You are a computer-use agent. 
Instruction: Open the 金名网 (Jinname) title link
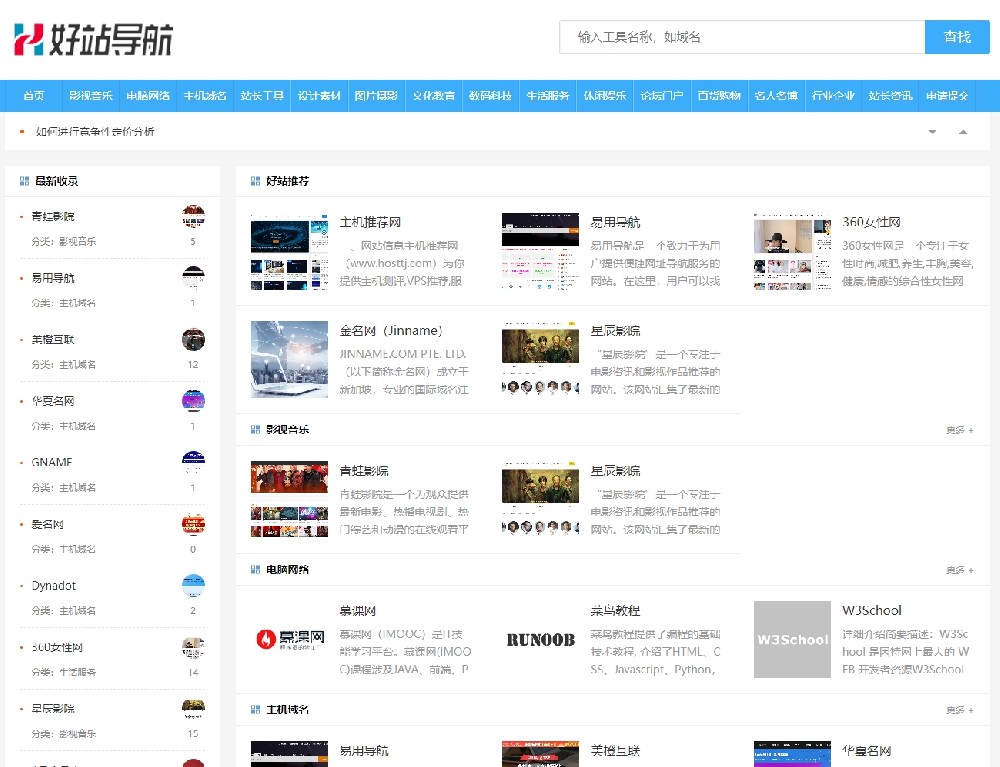(390, 331)
